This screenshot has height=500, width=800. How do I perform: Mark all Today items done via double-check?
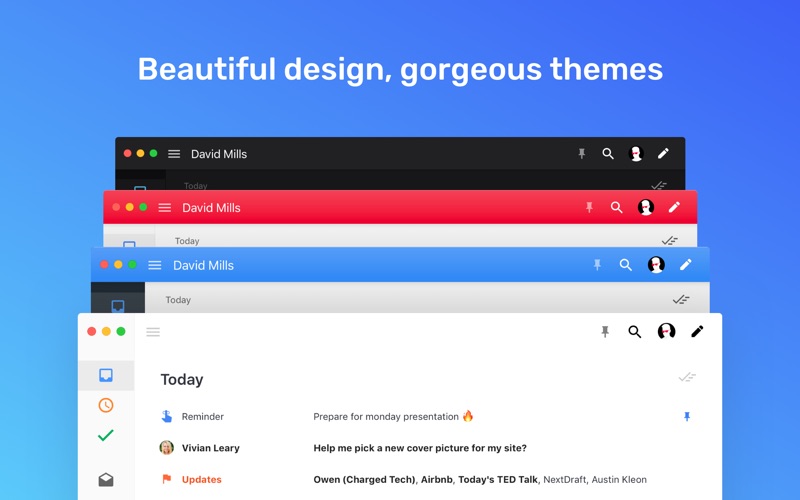(687, 378)
